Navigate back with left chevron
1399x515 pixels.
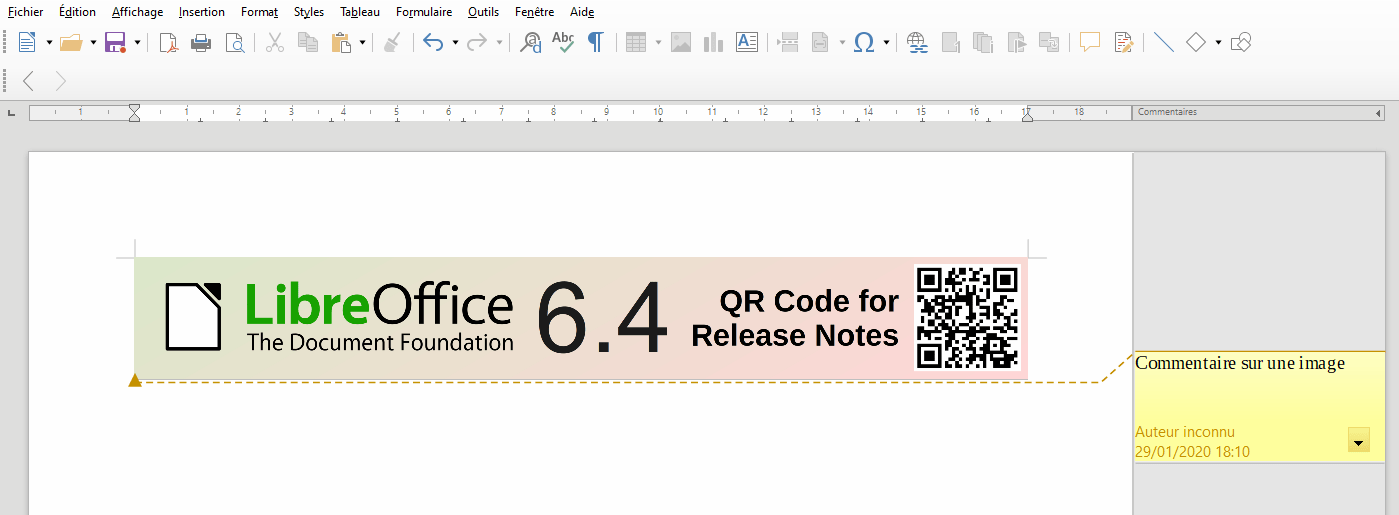[28, 81]
